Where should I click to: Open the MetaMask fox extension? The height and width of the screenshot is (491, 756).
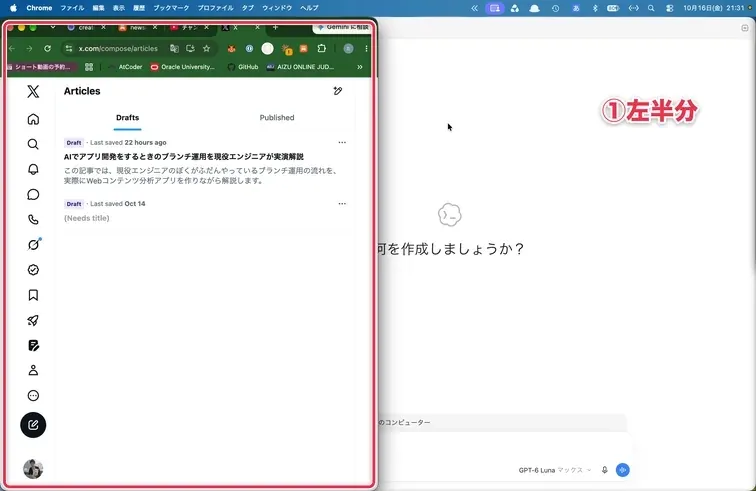pos(231,48)
